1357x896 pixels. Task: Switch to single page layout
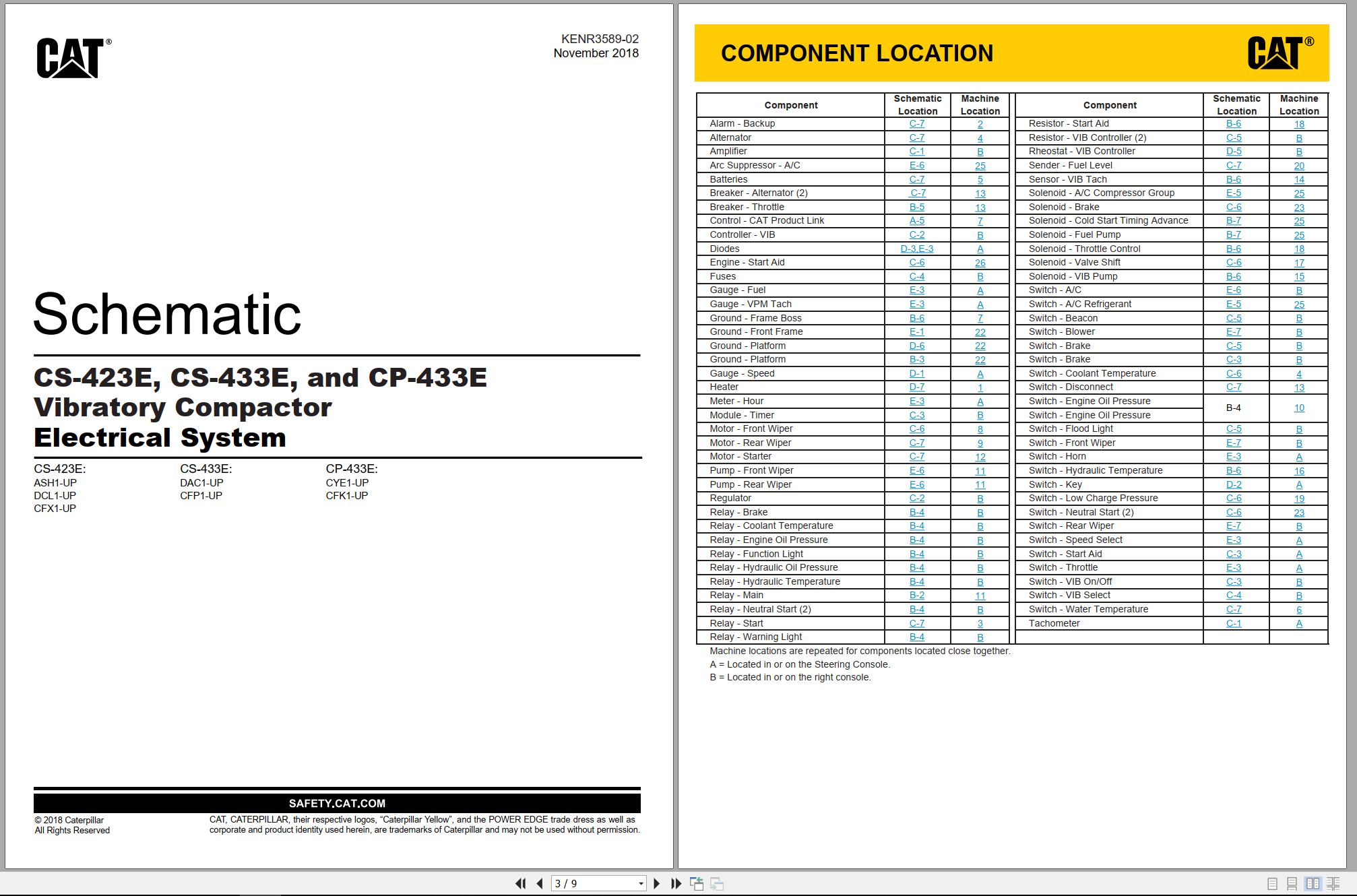1272,883
